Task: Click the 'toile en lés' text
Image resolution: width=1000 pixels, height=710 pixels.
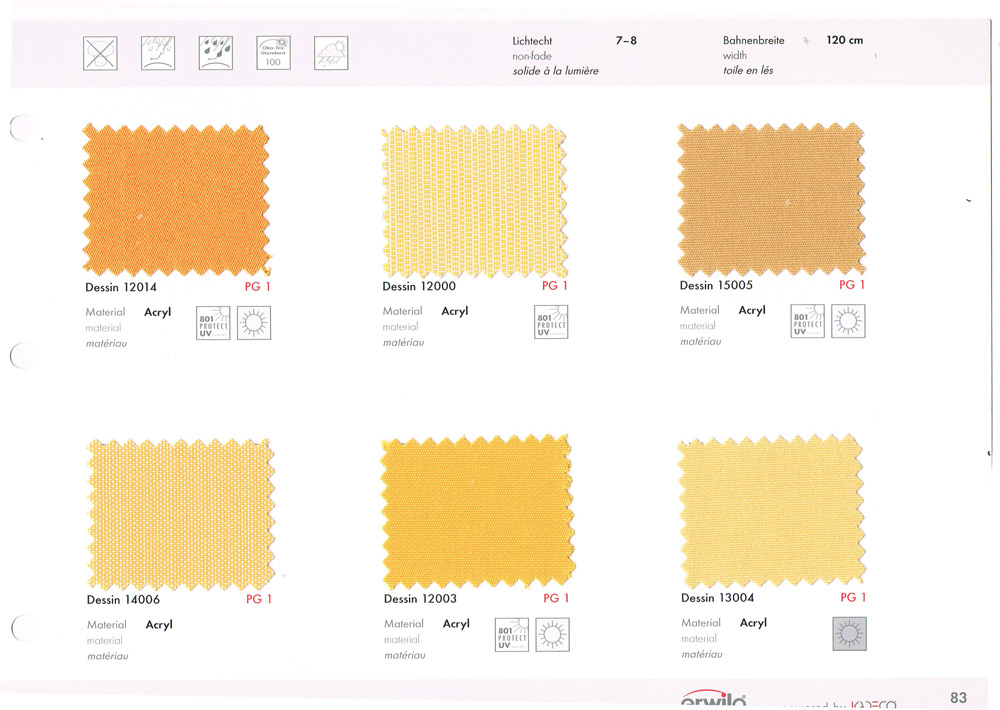Action: pyautogui.click(x=748, y=70)
